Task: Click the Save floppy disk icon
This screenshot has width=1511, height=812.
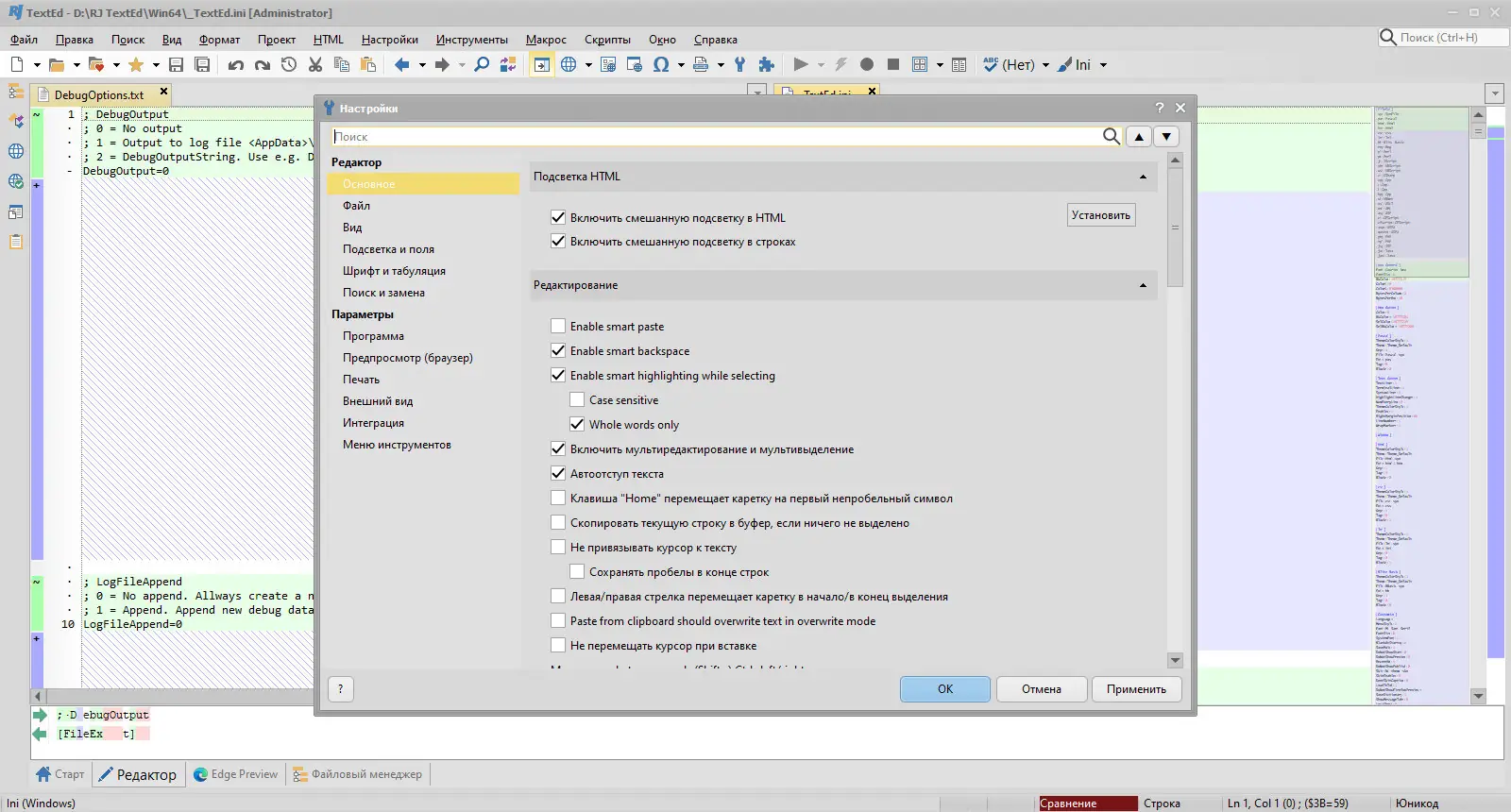Action: pyautogui.click(x=176, y=65)
